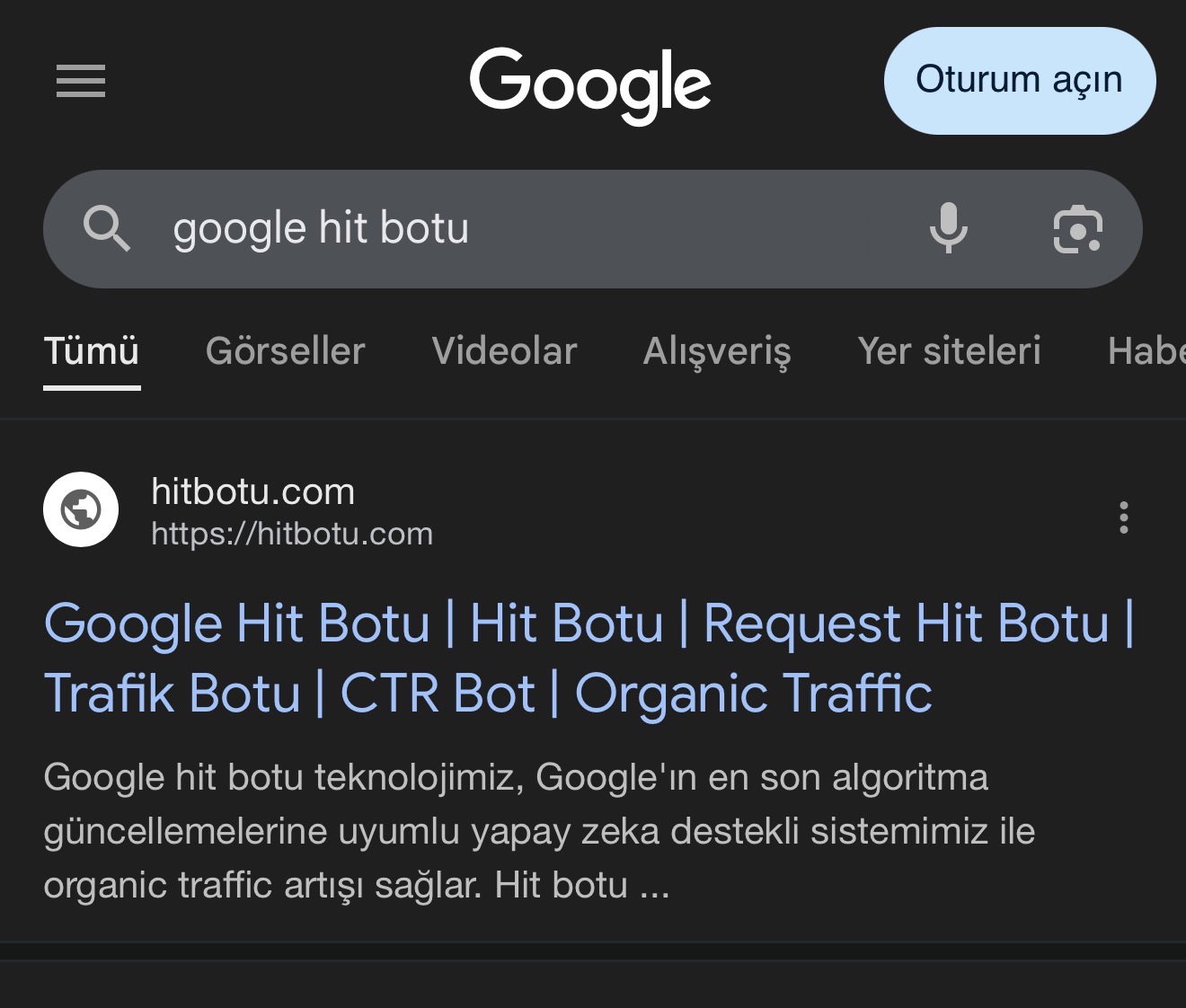Click the result description snippet text
This screenshot has width=1186, height=1008.
[539, 831]
